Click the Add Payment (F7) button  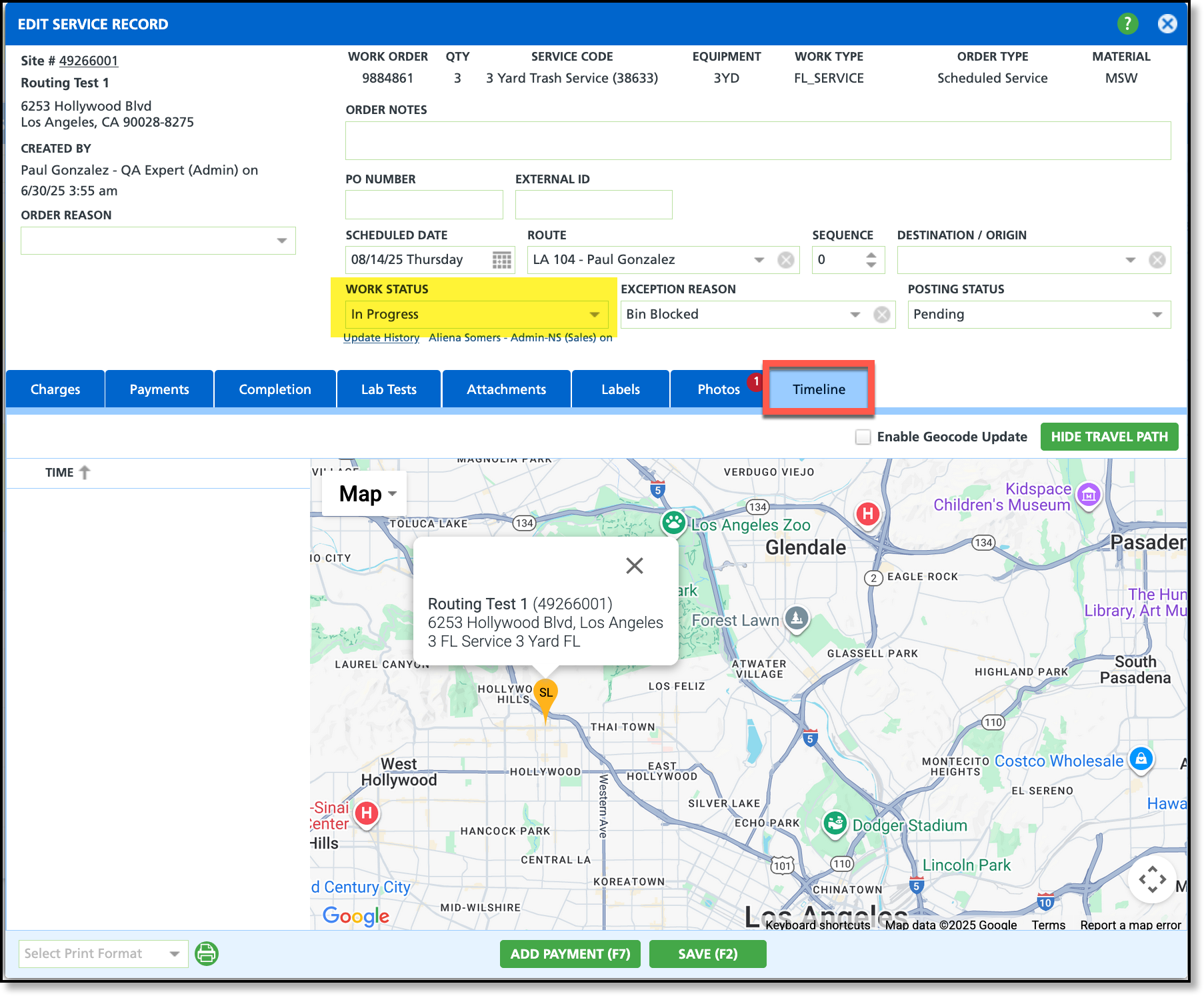pyautogui.click(x=570, y=954)
